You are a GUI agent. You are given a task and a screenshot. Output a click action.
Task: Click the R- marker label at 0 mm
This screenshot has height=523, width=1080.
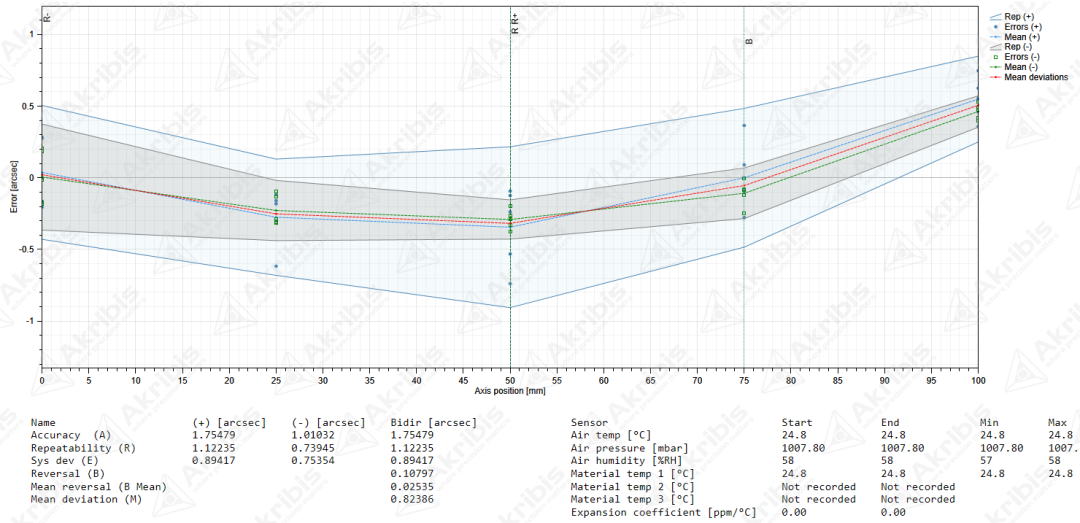click(x=46, y=18)
